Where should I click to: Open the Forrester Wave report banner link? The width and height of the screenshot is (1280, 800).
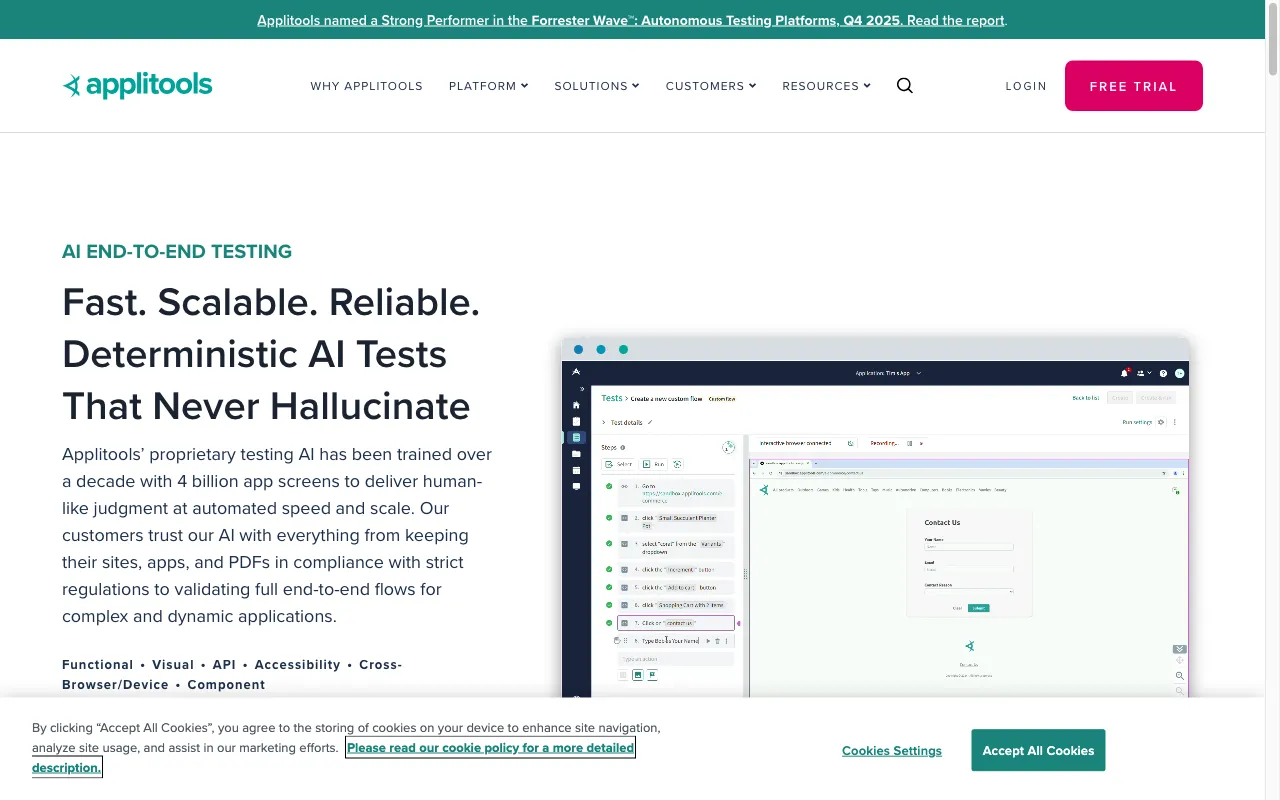(x=631, y=20)
